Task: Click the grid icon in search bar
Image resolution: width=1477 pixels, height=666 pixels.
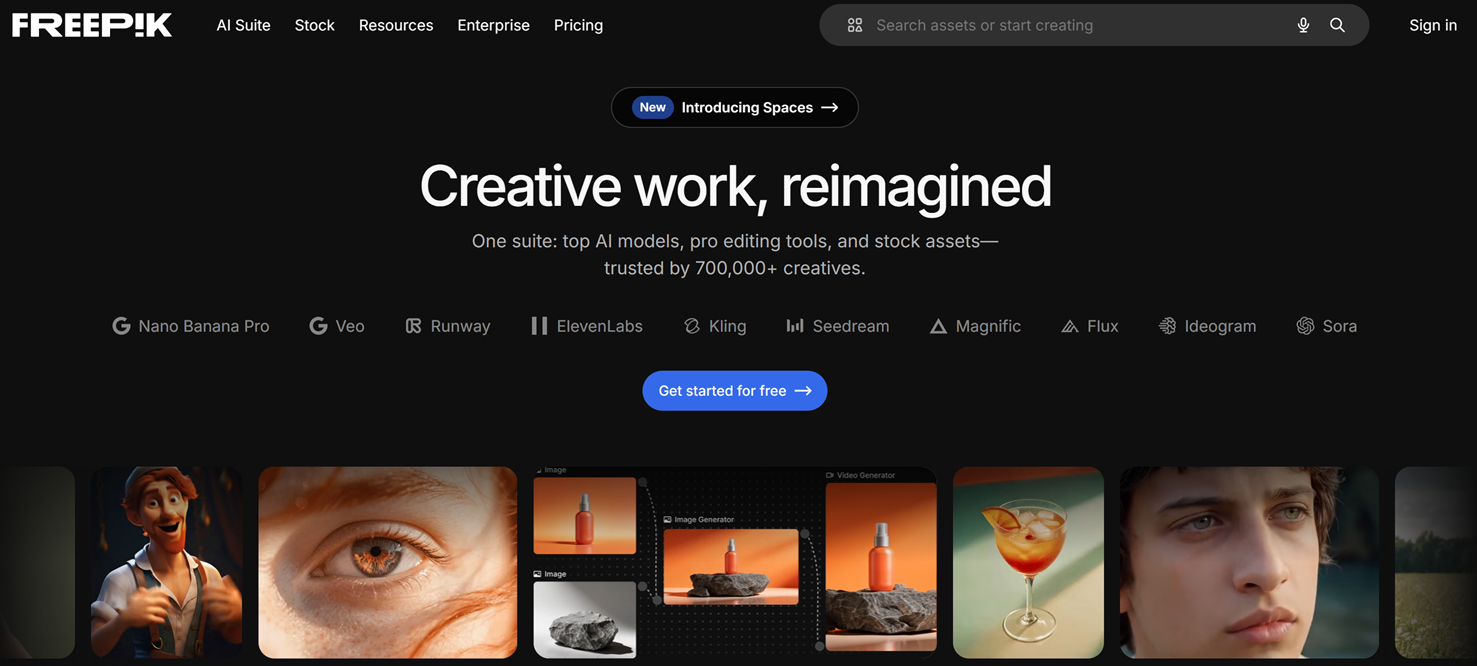Action: 854,25
